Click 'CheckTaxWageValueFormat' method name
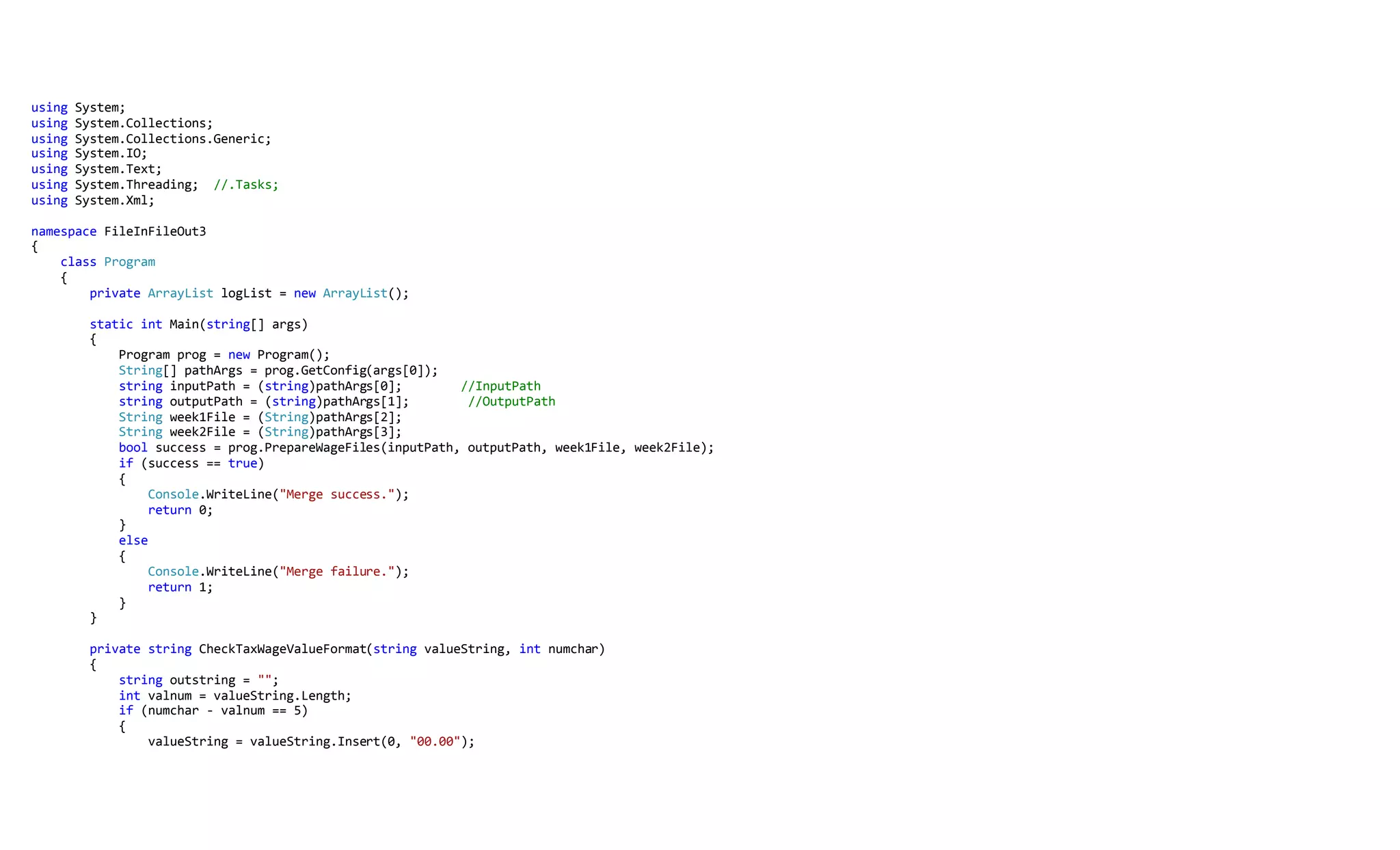Screen dimensions: 1400x850 282,649
